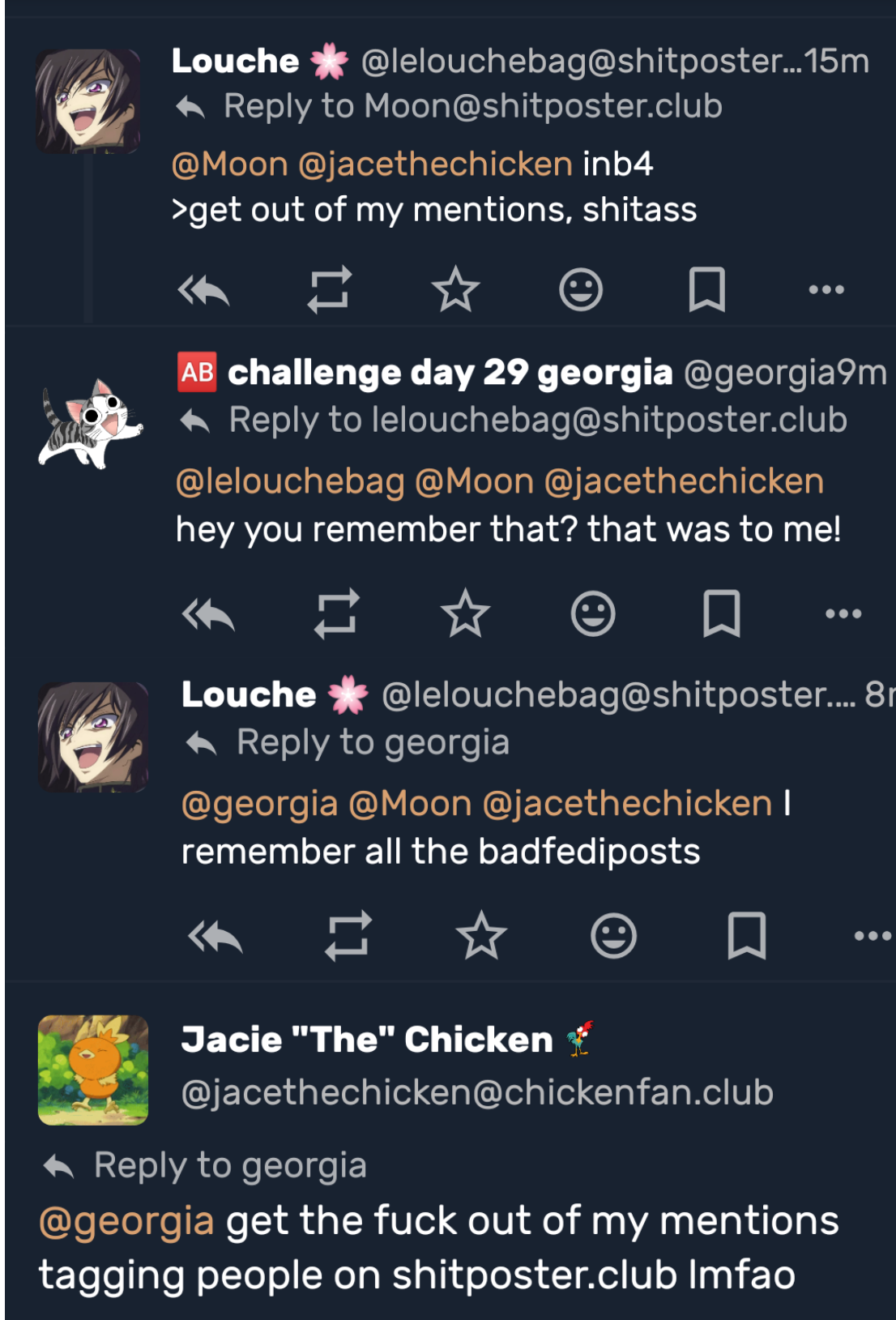Open more options on Louche's inb4 post
Screen dimensions: 896x1320
tap(826, 289)
